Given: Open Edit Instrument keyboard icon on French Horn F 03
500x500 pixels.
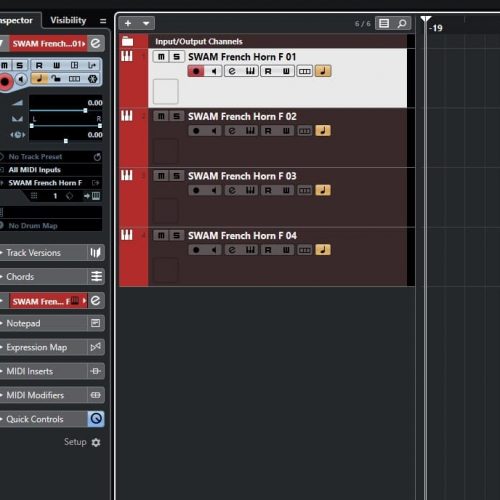Looking at the screenshot, I should [x=250, y=190].
